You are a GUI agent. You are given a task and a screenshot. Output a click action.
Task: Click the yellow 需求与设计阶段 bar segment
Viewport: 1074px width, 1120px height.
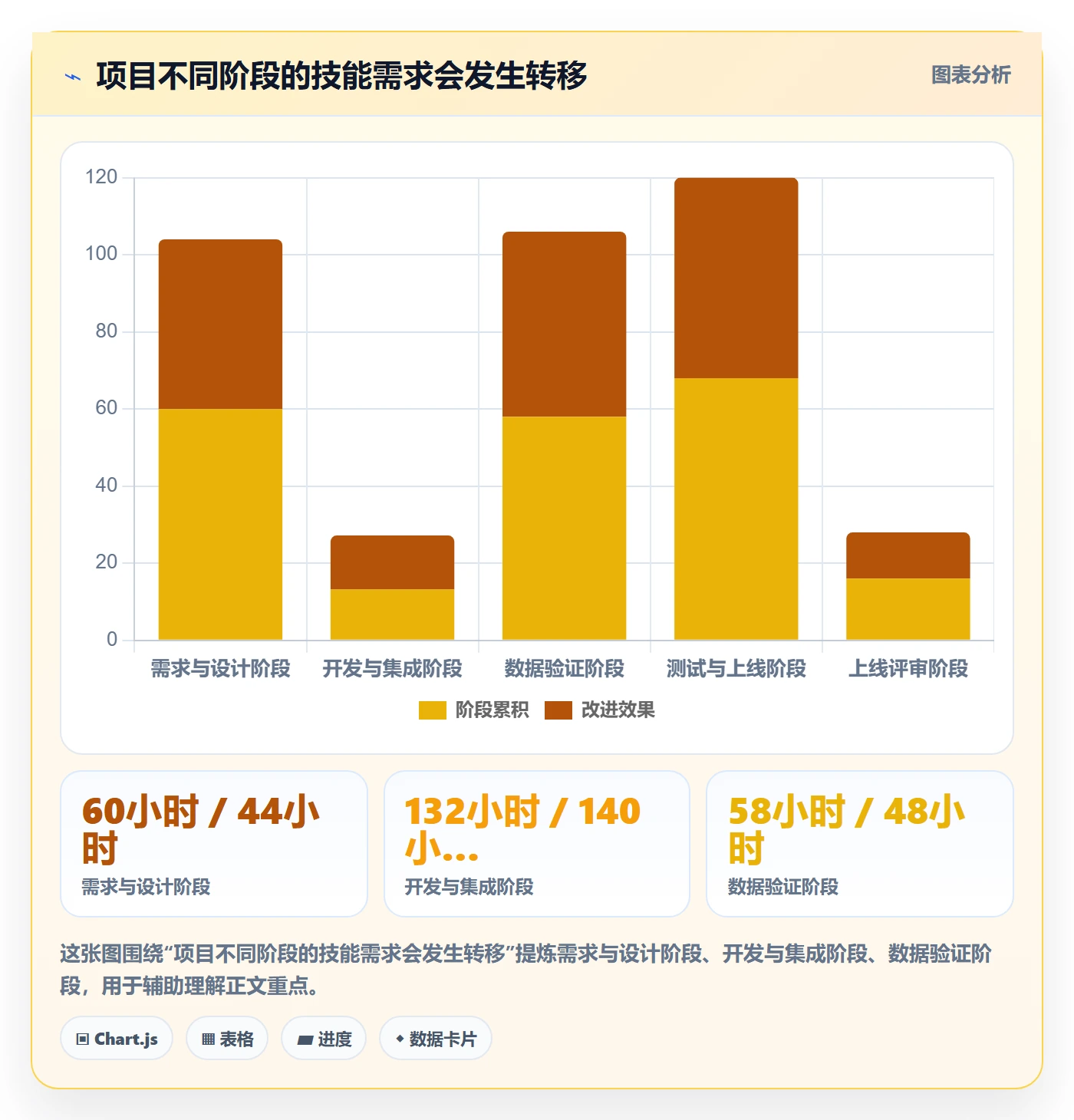[220, 525]
